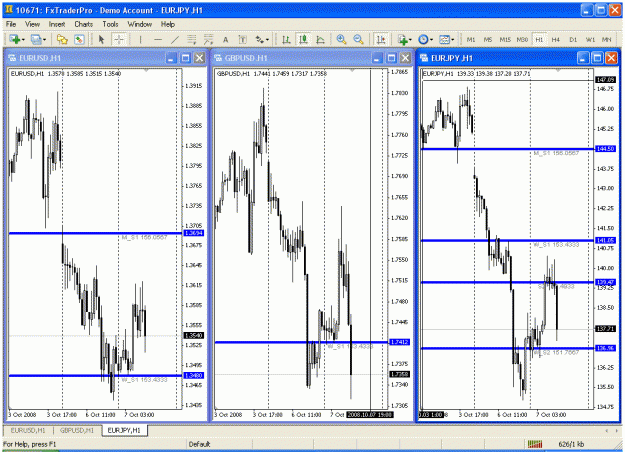
Task: Click the Profiles toolbar icon
Action: [x=36, y=39]
